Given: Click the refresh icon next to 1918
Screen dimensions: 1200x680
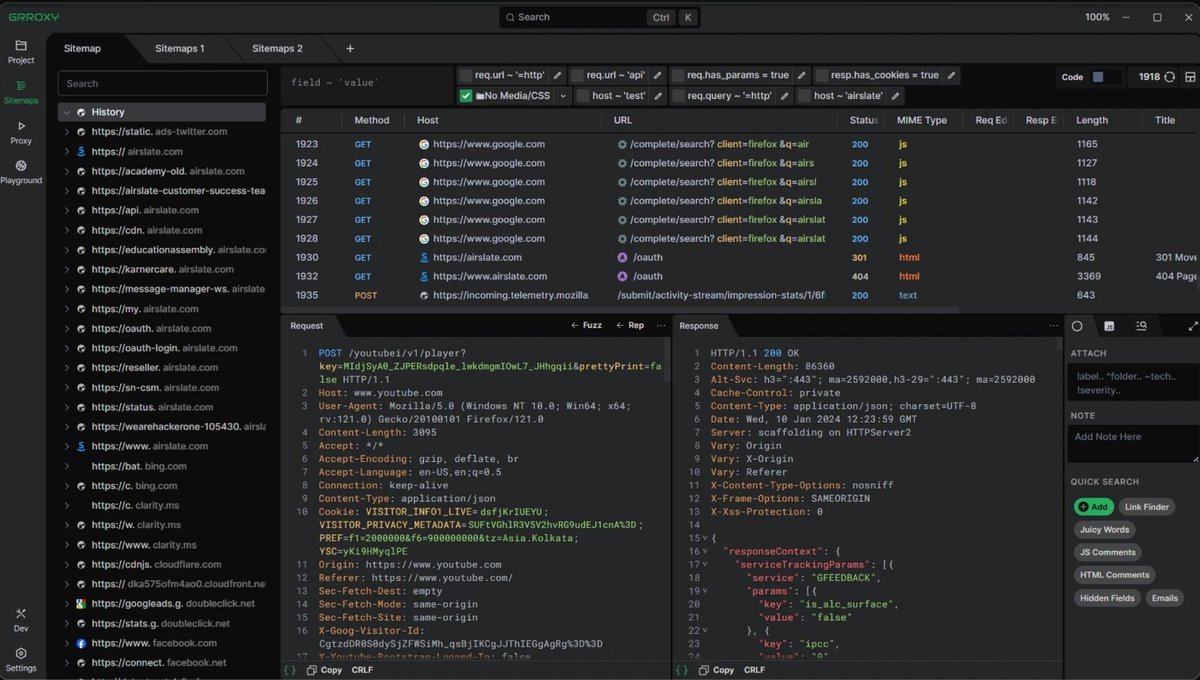Looking at the screenshot, I should click(1169, 77).
